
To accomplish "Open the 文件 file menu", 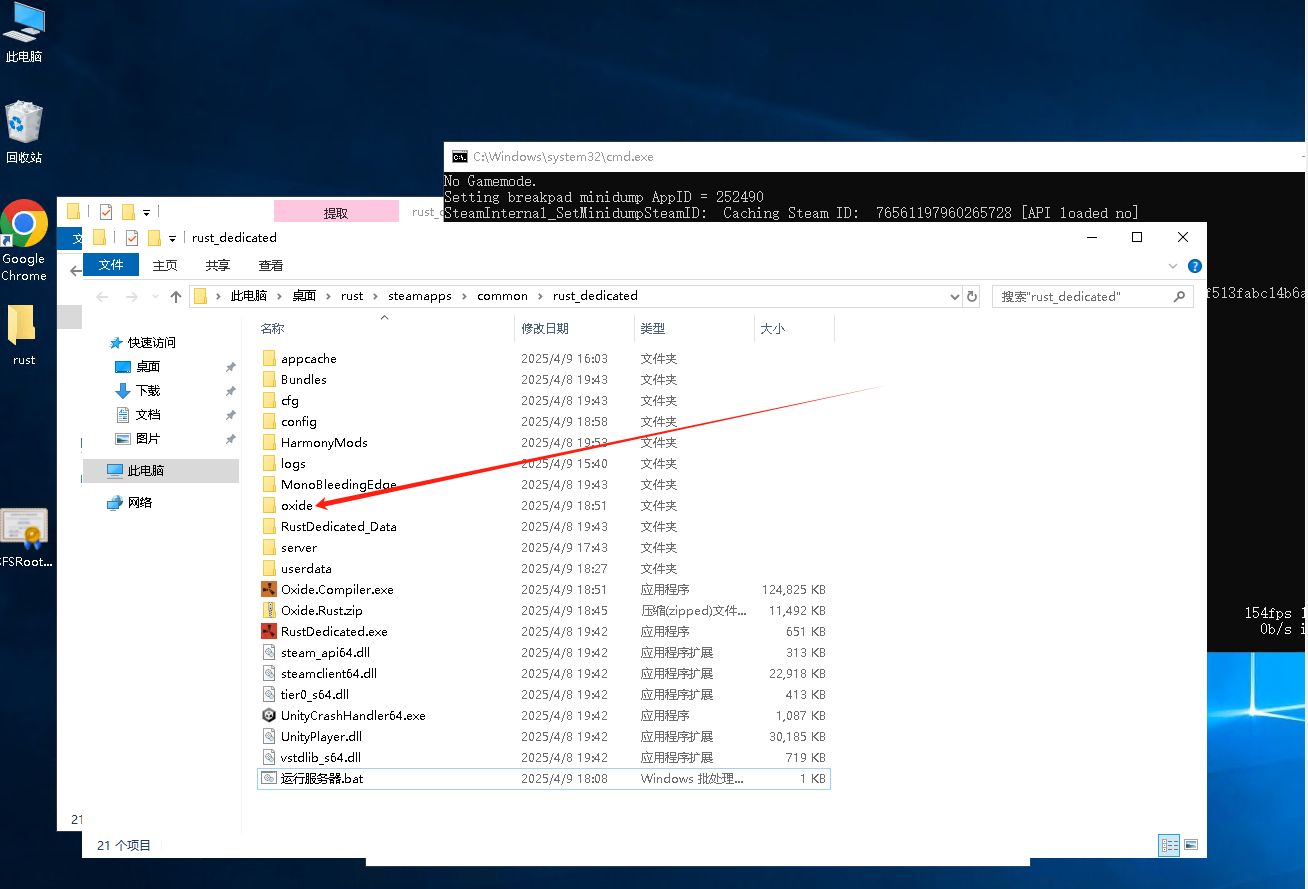I will [111, 265].
